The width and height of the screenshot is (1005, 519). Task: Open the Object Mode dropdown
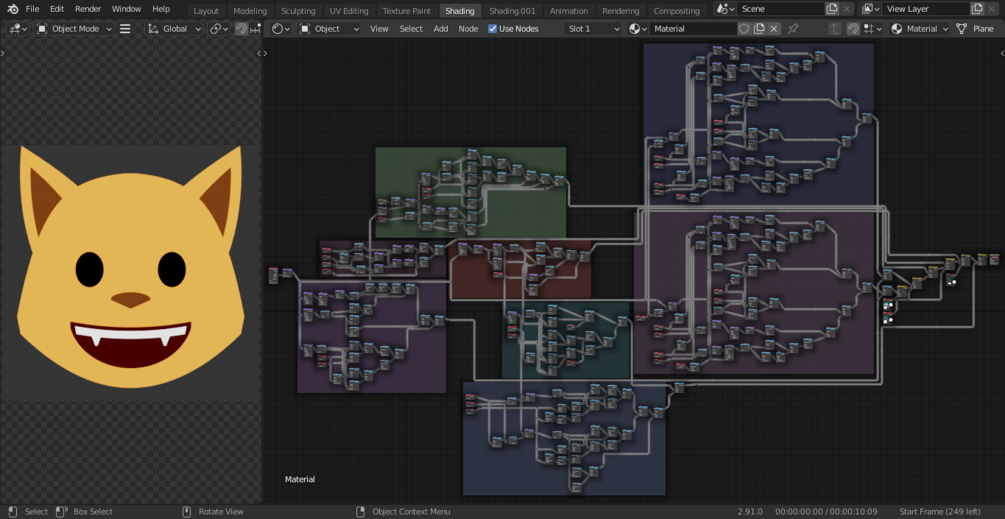pyautogui.click(x=73, y=29)
